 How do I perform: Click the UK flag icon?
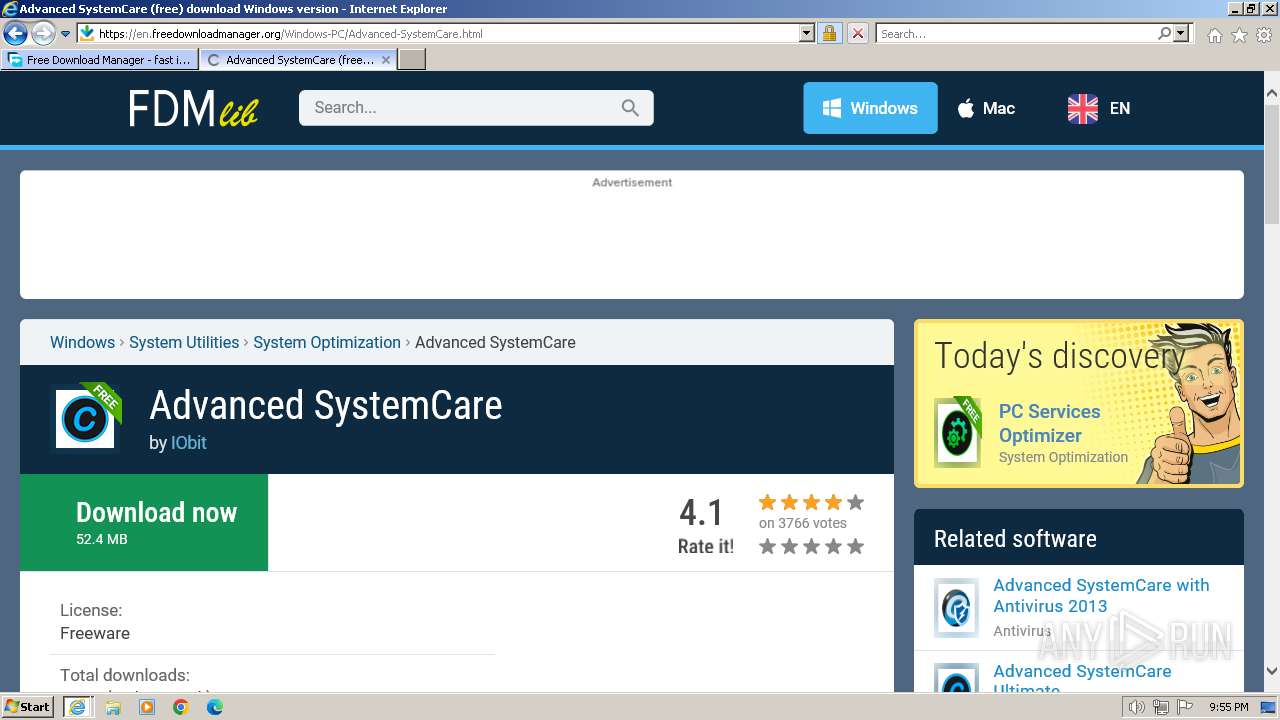pos(1083,108)
